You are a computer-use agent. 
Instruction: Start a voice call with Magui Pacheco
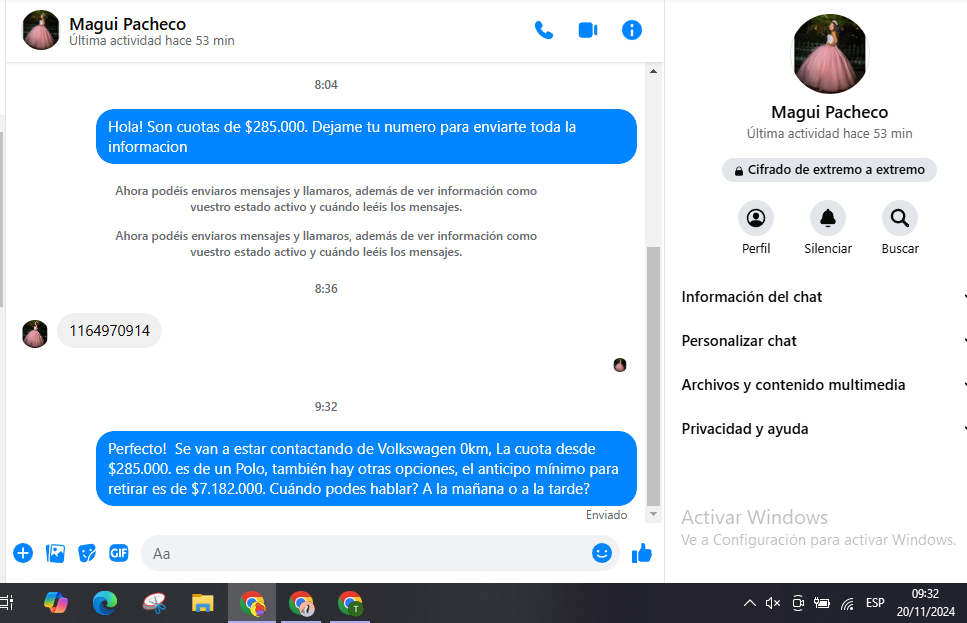[x=544, y=30]
